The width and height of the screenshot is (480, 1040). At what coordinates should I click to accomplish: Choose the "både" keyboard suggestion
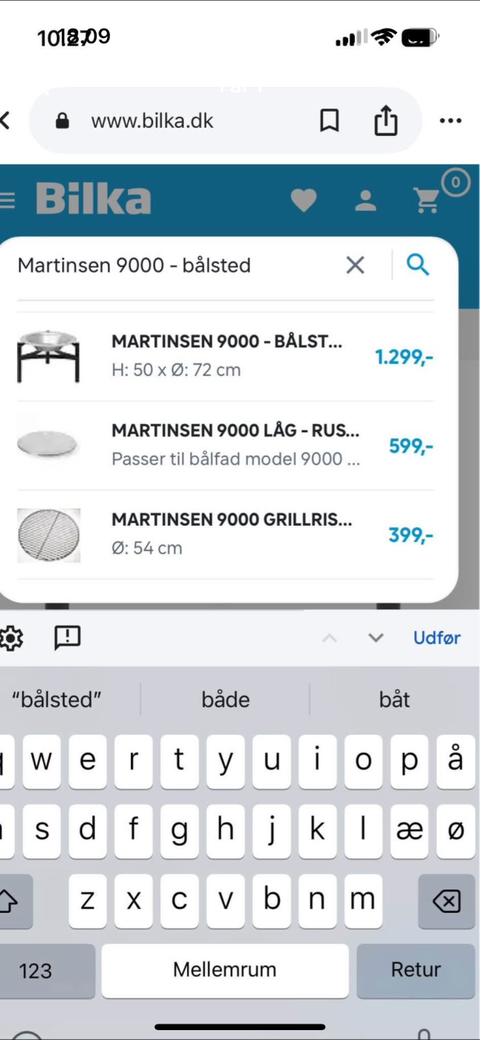225,699
